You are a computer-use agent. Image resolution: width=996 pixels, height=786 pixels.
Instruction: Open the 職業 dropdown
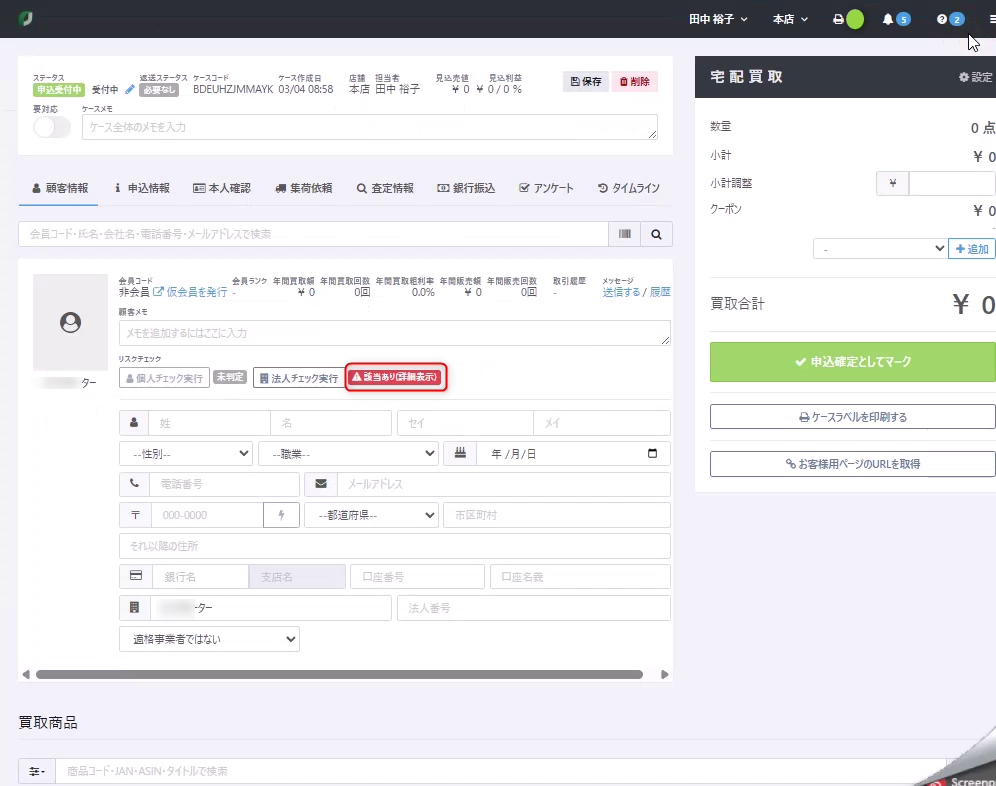click(348, 454)
